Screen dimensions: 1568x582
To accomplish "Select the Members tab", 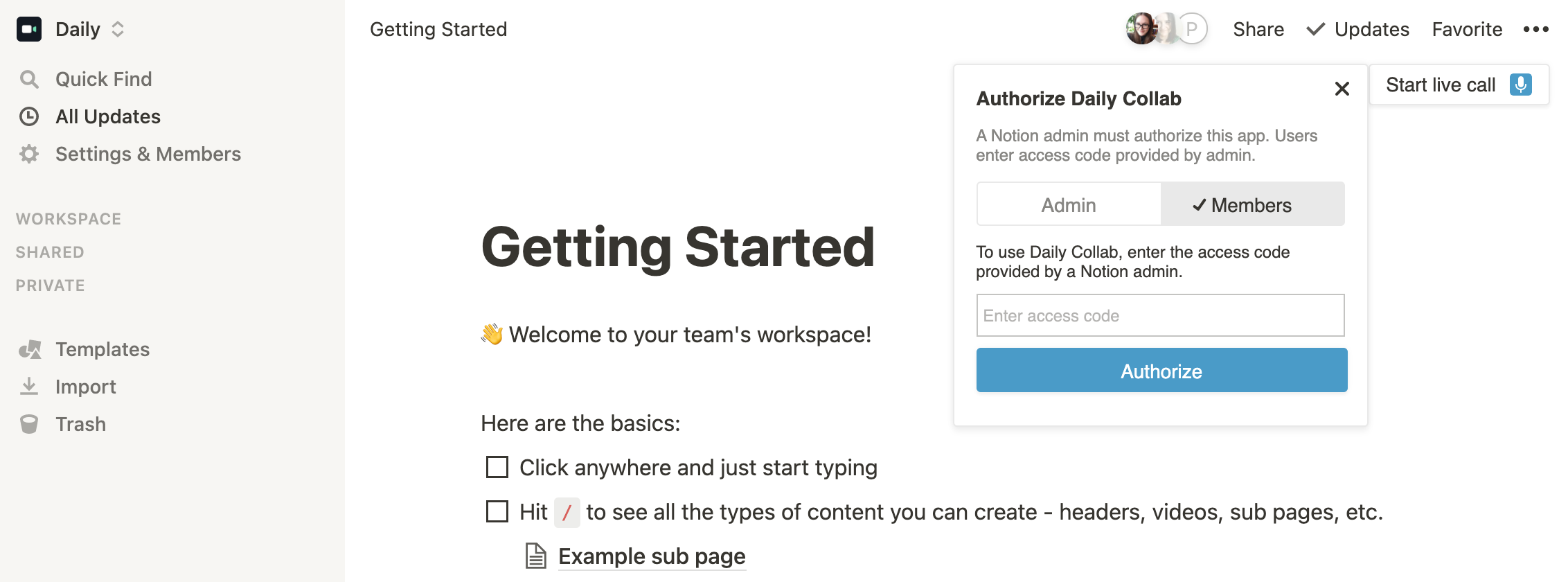I will point(1253,204).
